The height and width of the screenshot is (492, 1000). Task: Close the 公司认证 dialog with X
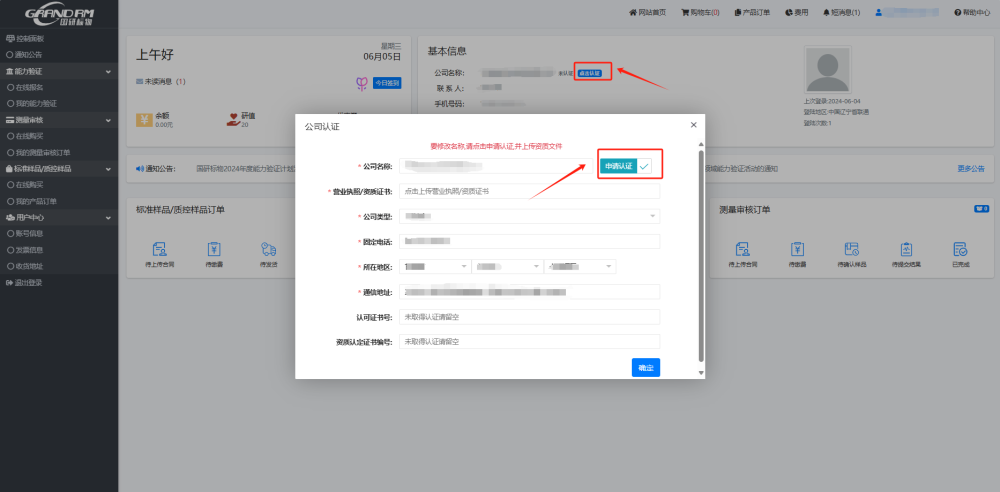[694, 125]
